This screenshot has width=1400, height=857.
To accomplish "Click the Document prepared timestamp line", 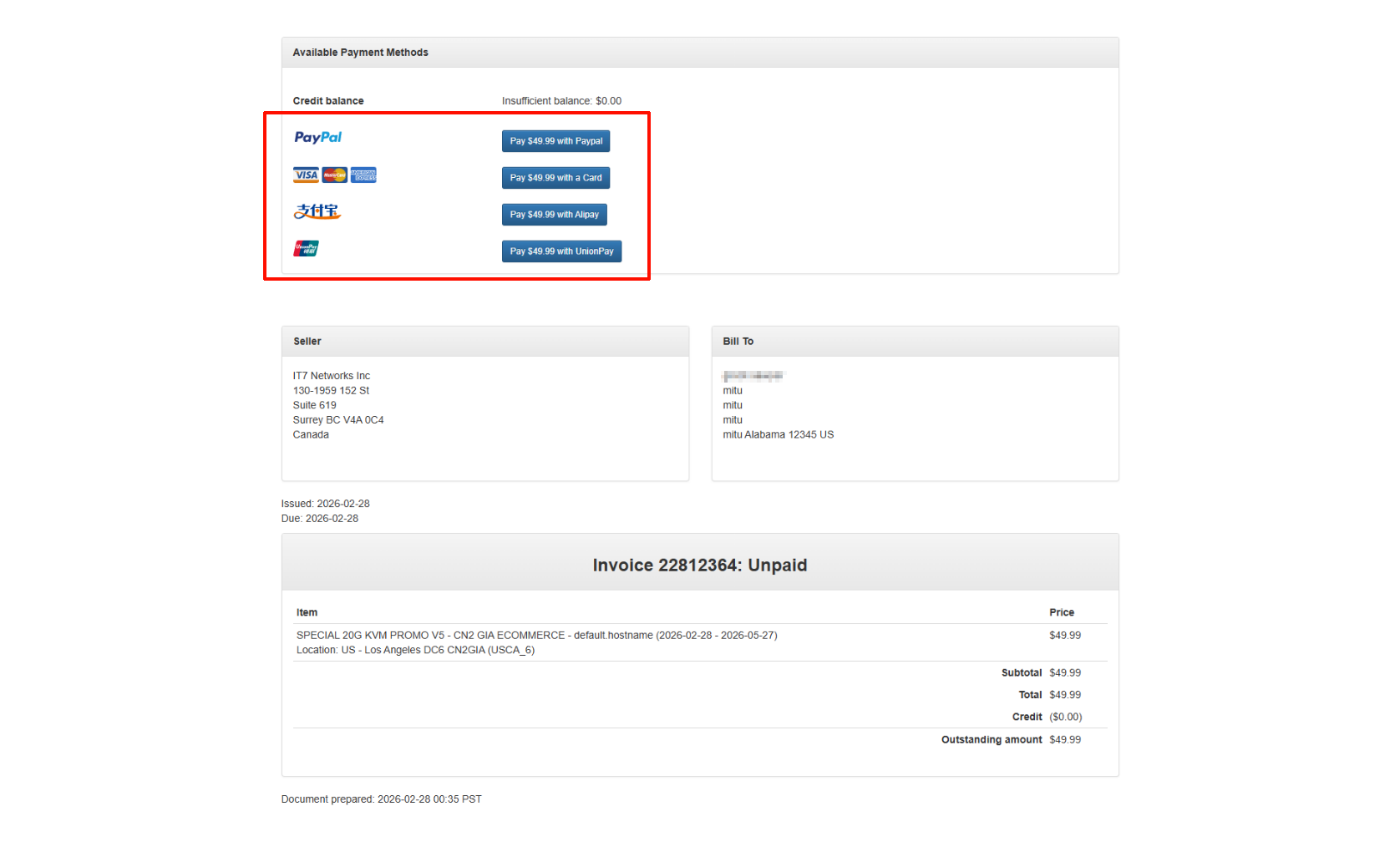I will [381, 799].
